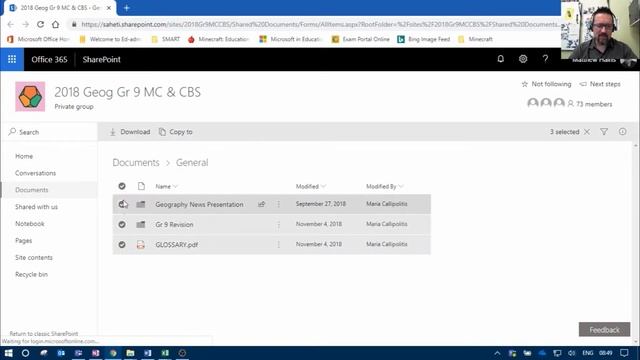Click the Gr 9 Revision folder icon

pos(141,224)
